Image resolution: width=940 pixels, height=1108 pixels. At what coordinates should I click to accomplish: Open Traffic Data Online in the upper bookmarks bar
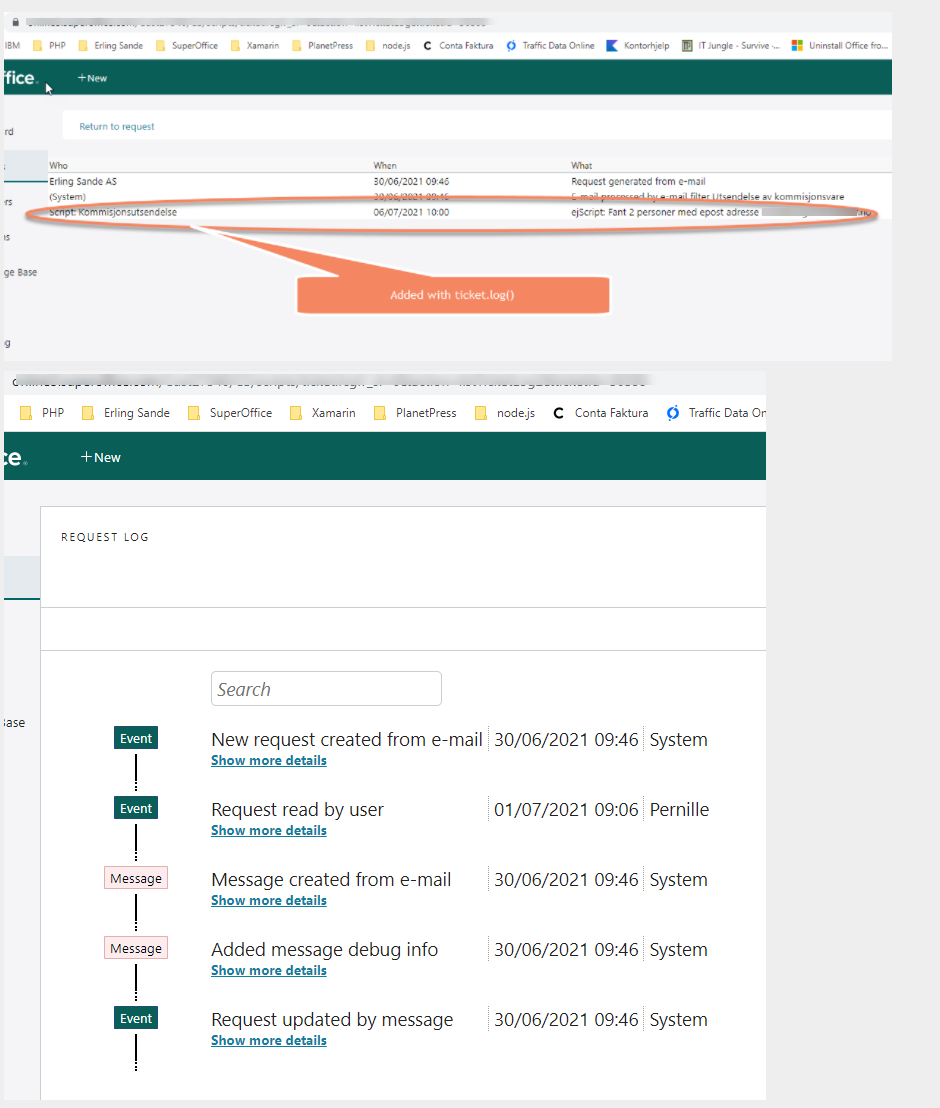click(x=550, y=45)
